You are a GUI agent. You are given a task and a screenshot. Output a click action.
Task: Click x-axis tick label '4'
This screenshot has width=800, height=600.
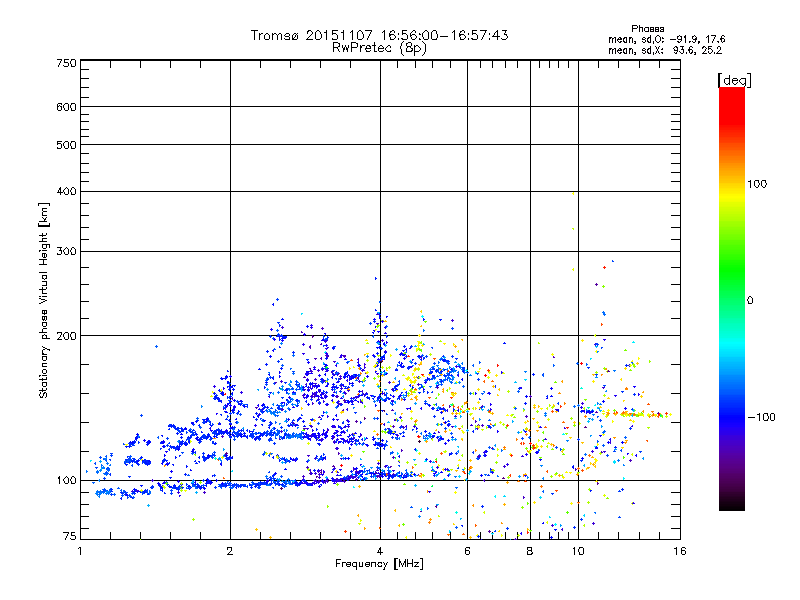pos(380,551)
